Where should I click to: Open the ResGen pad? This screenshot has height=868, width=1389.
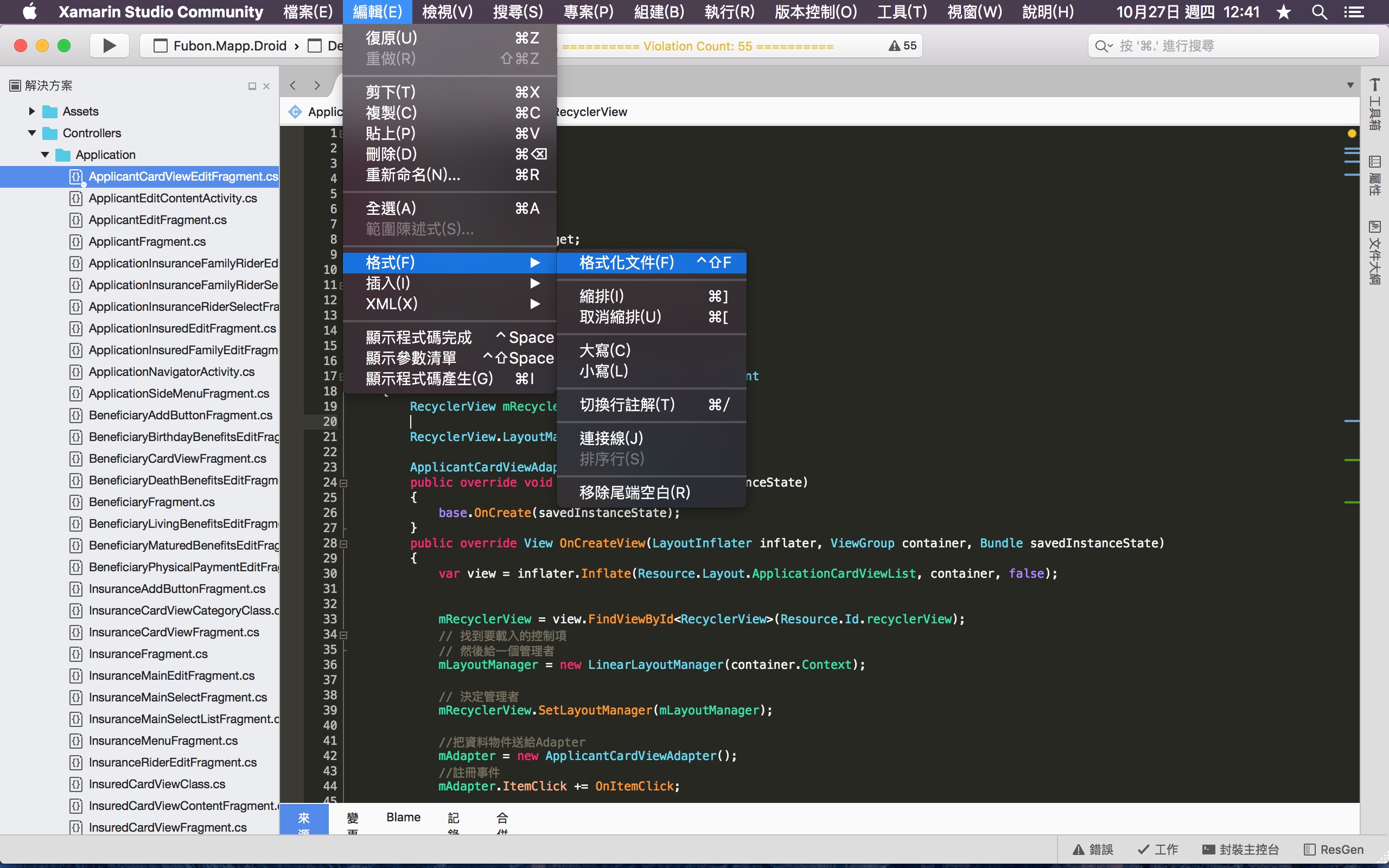coord(1334,850)
